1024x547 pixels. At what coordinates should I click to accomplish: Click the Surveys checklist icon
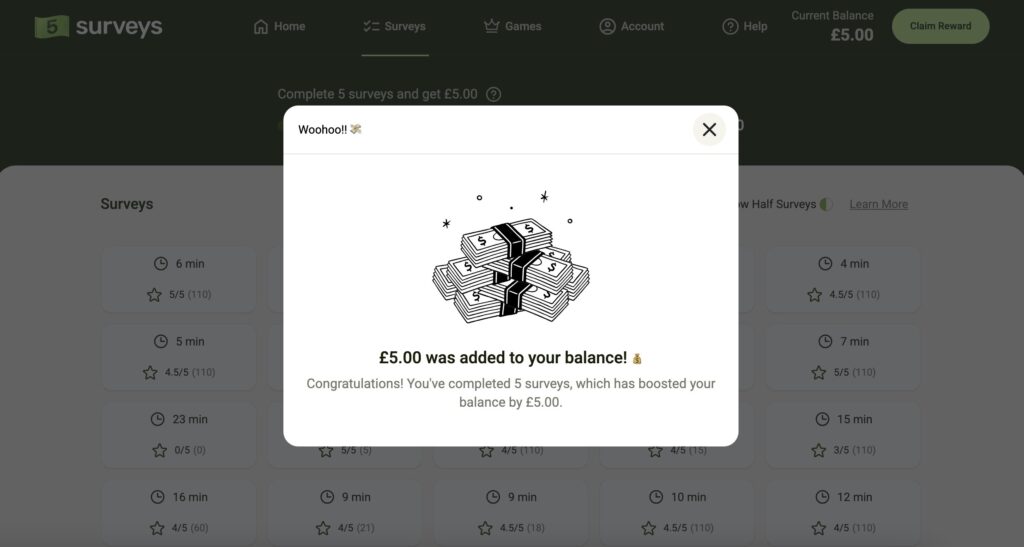coord(371,26)
